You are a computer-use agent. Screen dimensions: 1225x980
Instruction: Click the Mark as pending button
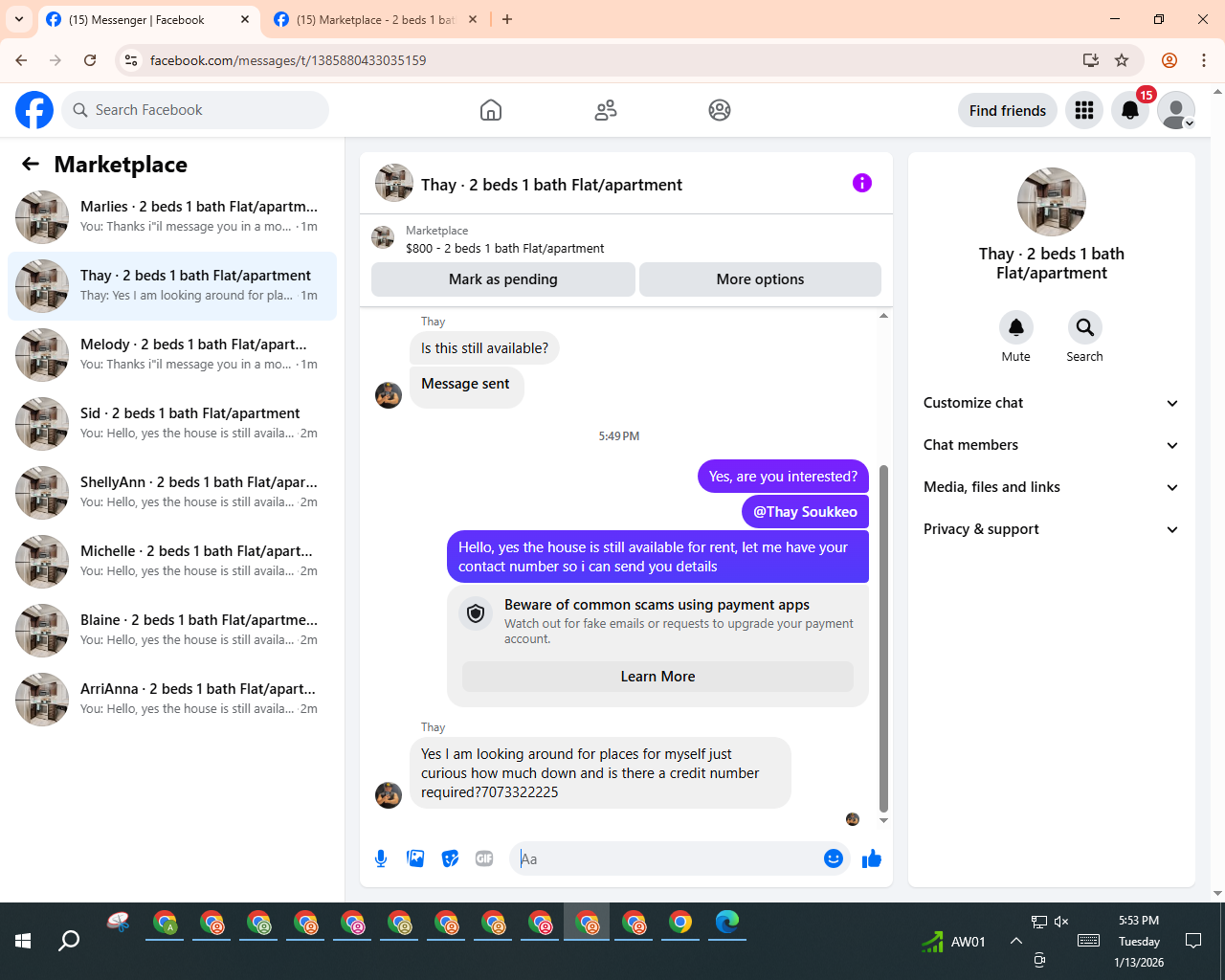(x=503, y=279)
